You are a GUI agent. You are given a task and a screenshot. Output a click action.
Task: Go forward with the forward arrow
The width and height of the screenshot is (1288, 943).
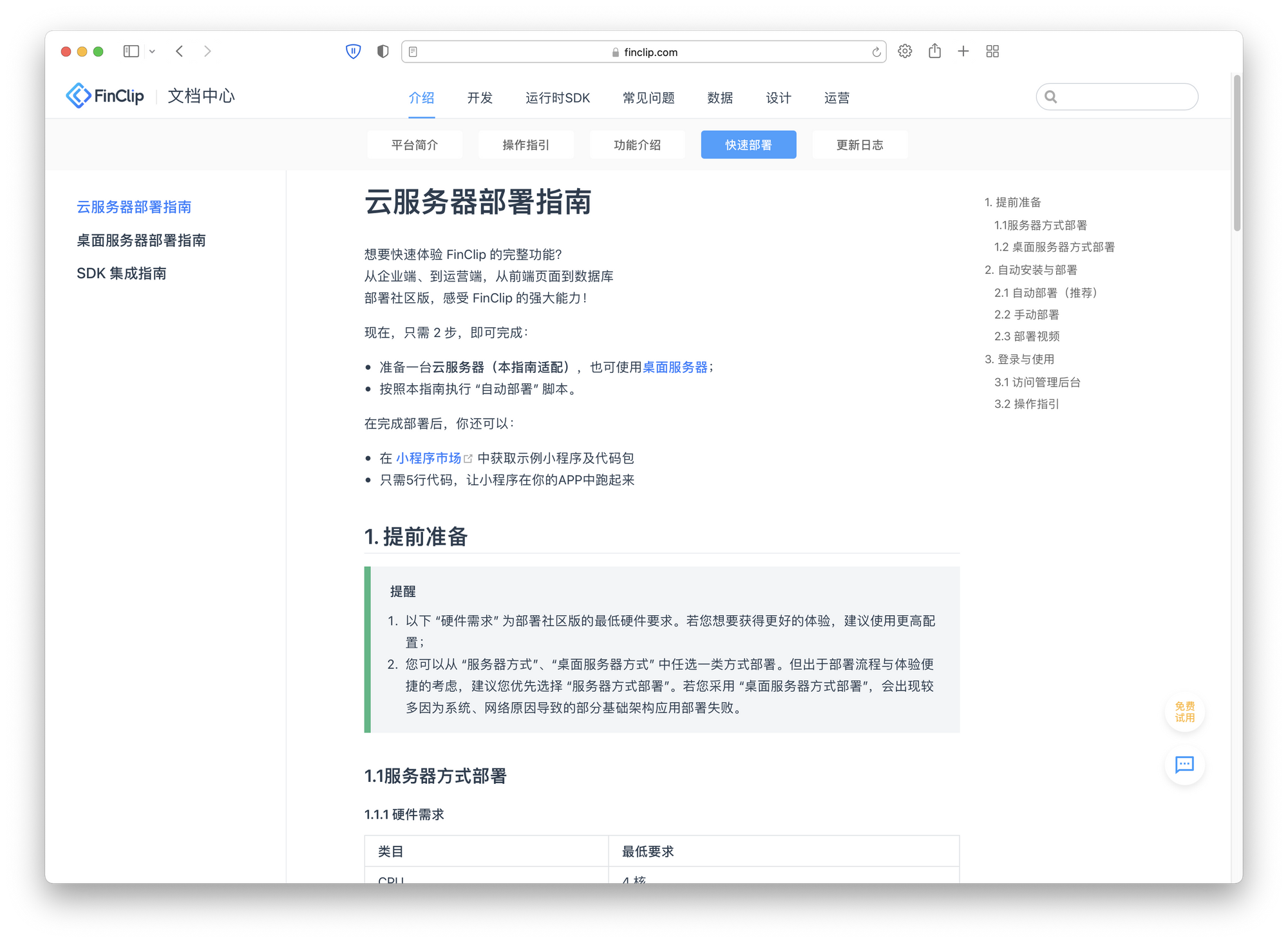point(207,52)
